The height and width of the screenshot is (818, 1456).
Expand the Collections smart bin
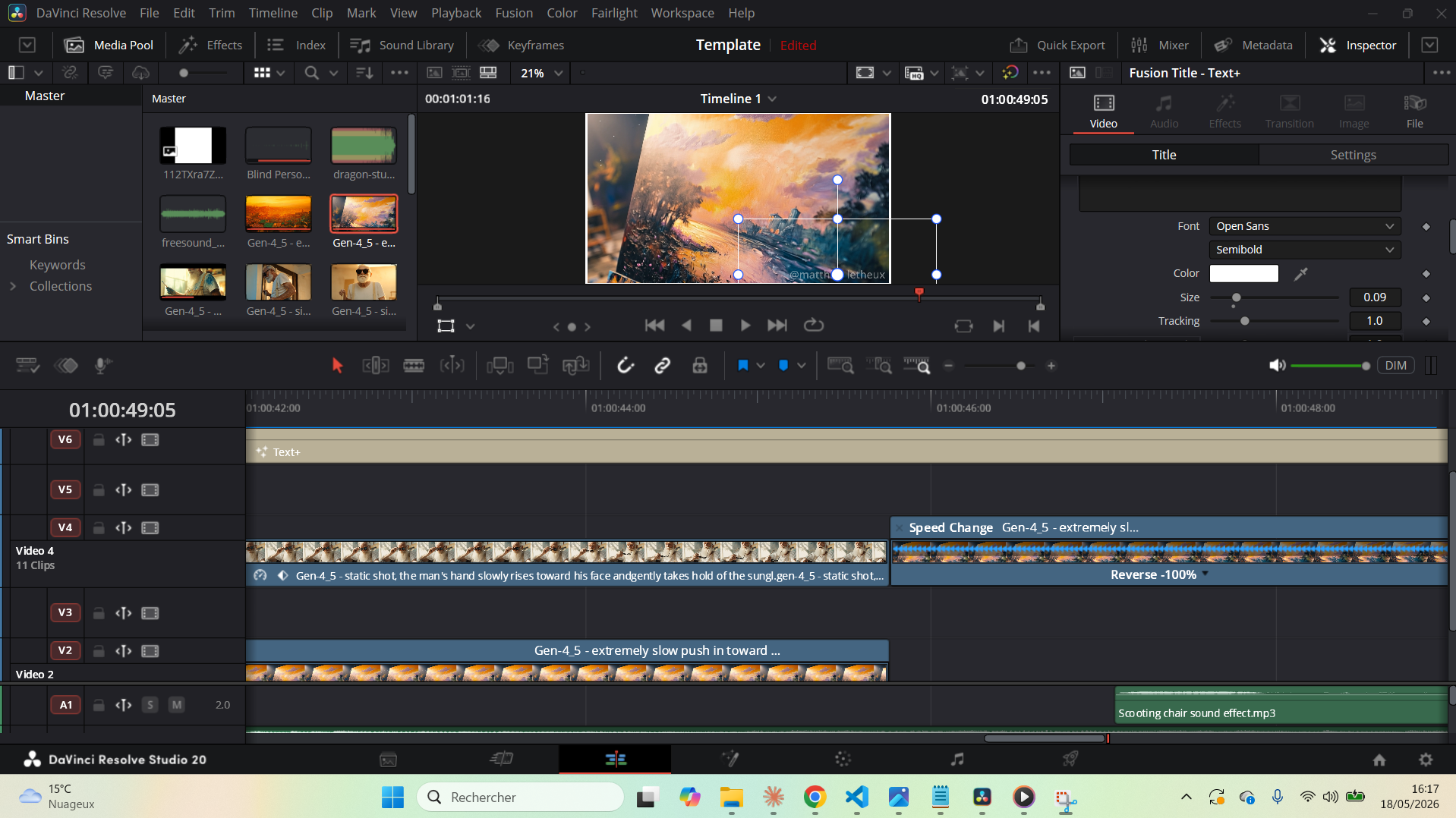point(13,286)
